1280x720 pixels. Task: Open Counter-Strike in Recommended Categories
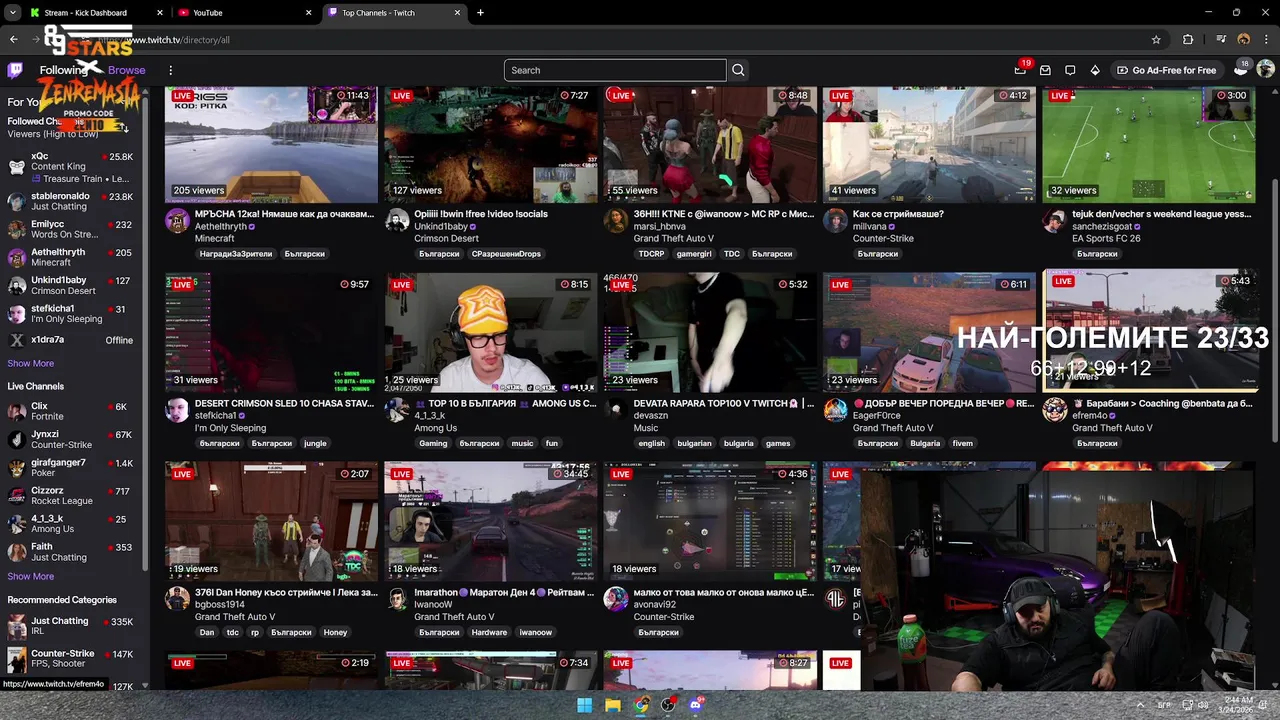[75, 658]
